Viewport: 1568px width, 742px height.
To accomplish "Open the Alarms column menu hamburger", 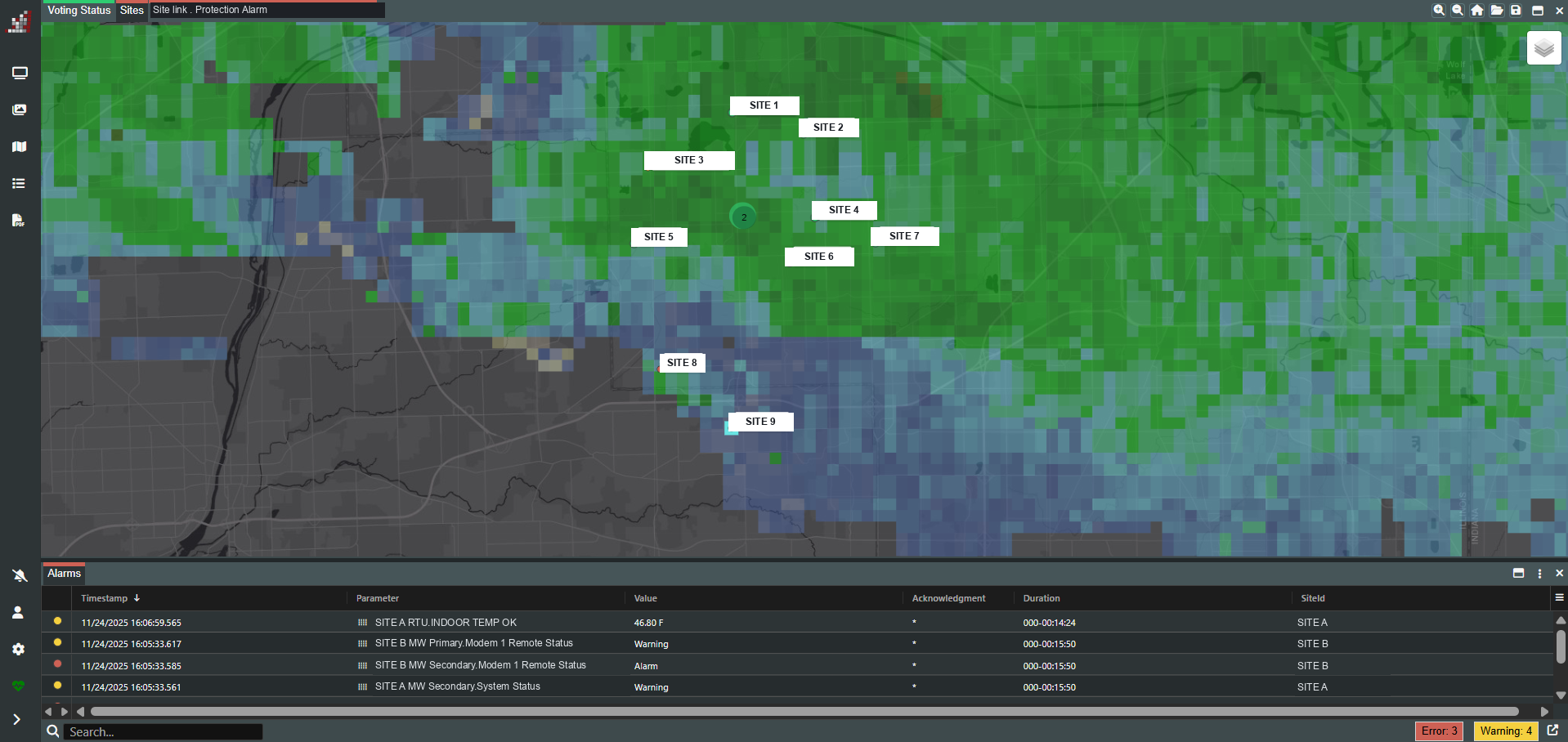I will pos(1559,597).
